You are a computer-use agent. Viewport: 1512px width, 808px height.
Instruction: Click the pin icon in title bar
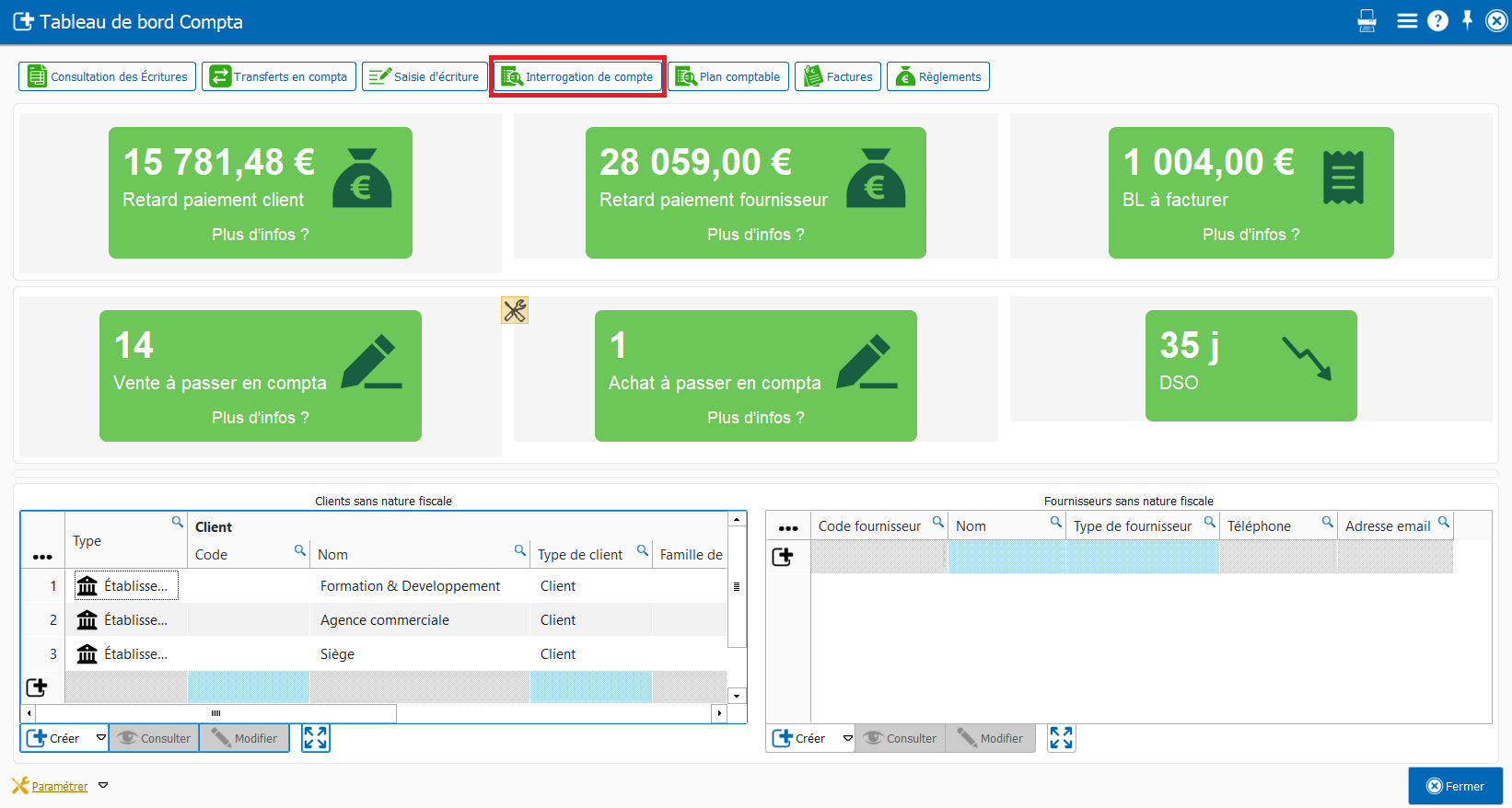tap(1468, 20)
